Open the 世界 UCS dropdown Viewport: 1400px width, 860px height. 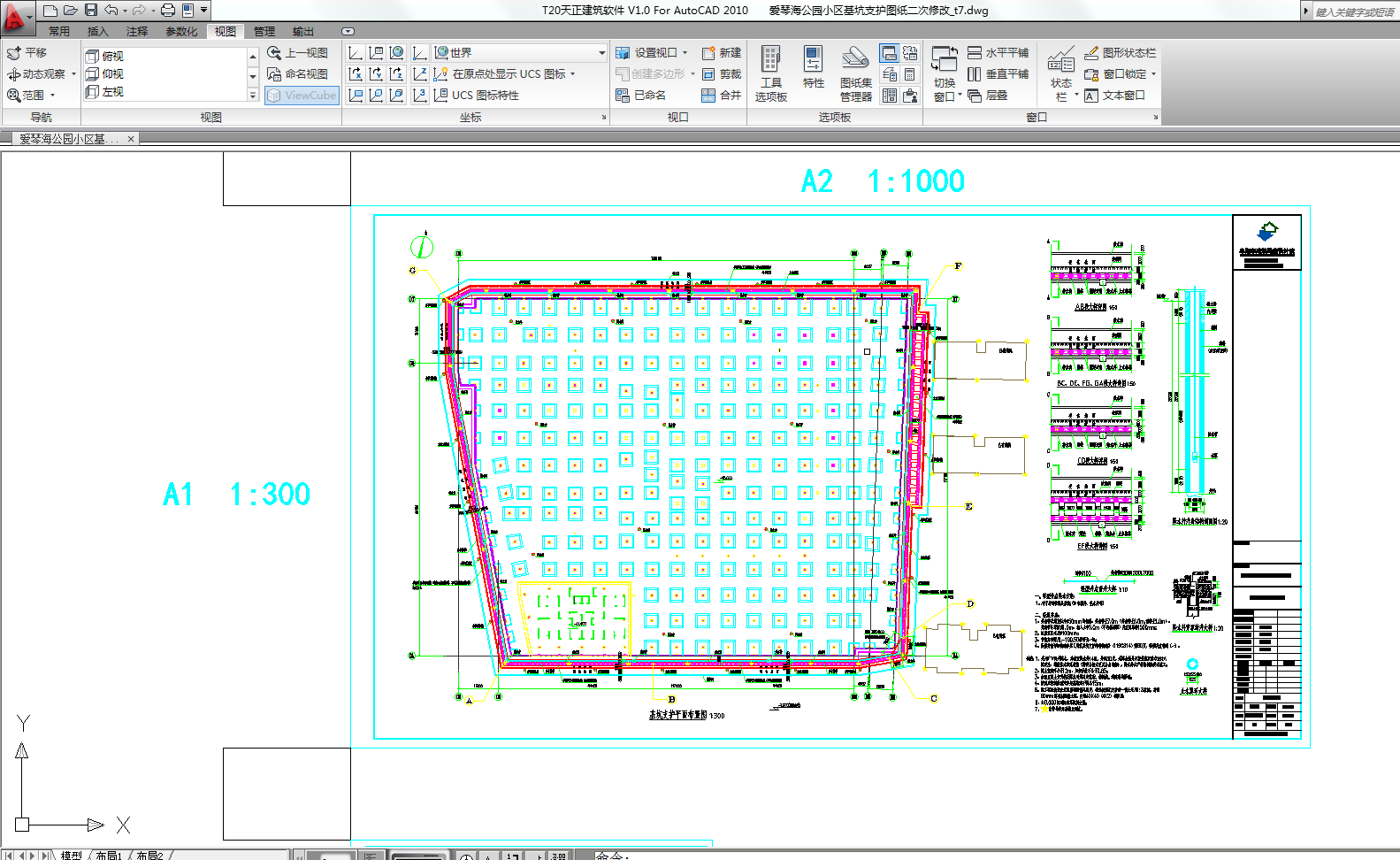click(601, 53)
